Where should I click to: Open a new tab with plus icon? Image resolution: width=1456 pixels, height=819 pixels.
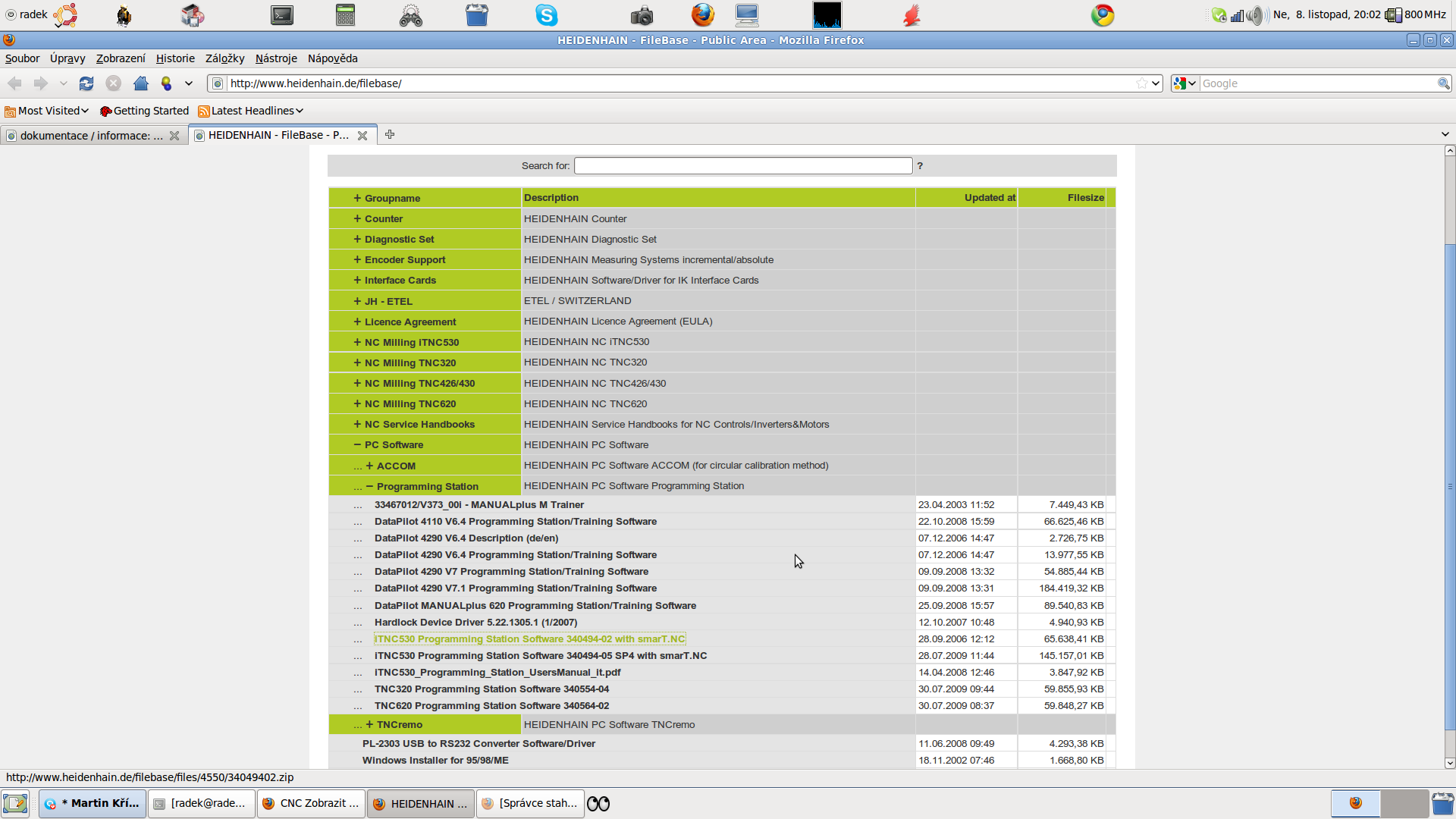[x=390, y=135]
